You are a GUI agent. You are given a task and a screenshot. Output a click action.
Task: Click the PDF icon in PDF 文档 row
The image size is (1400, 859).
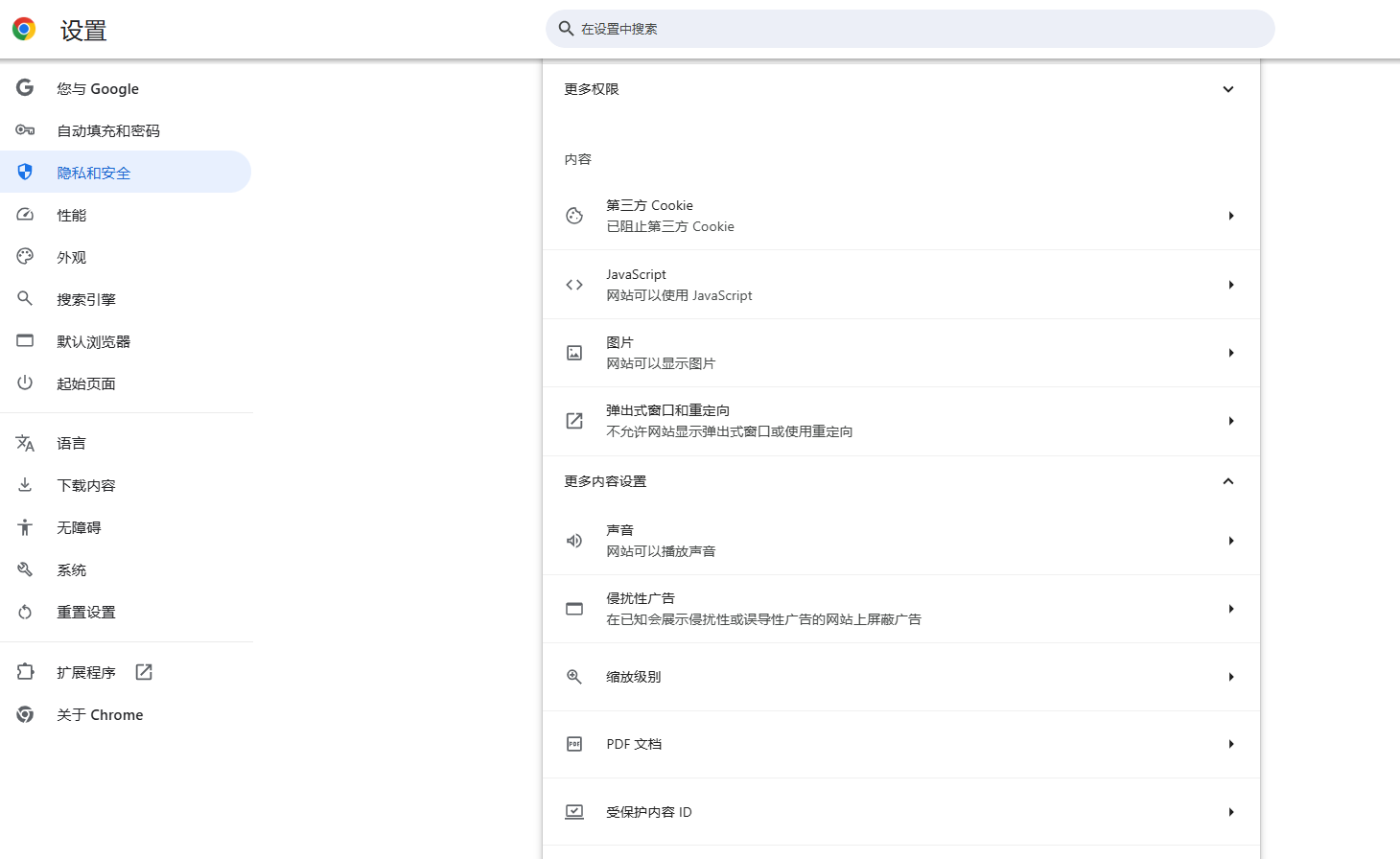pos(574,744)
